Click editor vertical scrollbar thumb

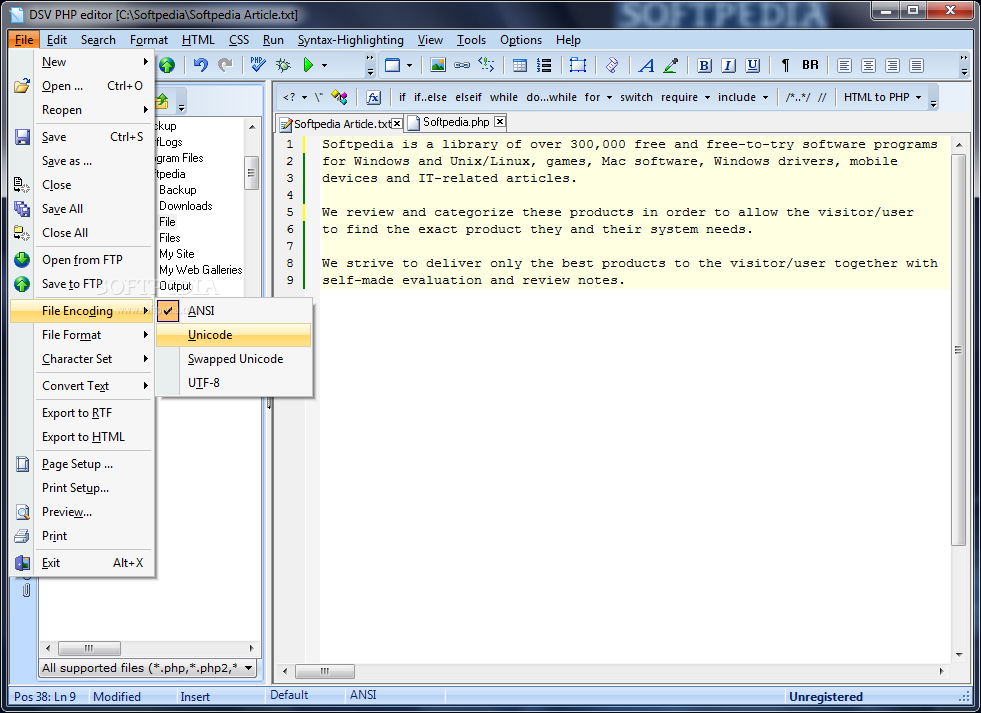pos(958,350)
